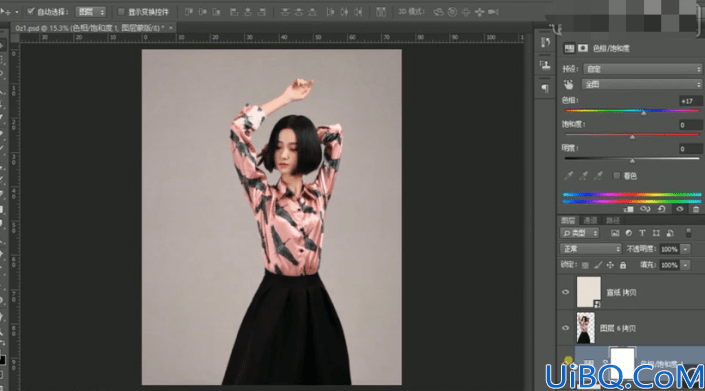This screenshot has height=391, width=705.
Task: Toggle lock position icon
Action: 610,266
